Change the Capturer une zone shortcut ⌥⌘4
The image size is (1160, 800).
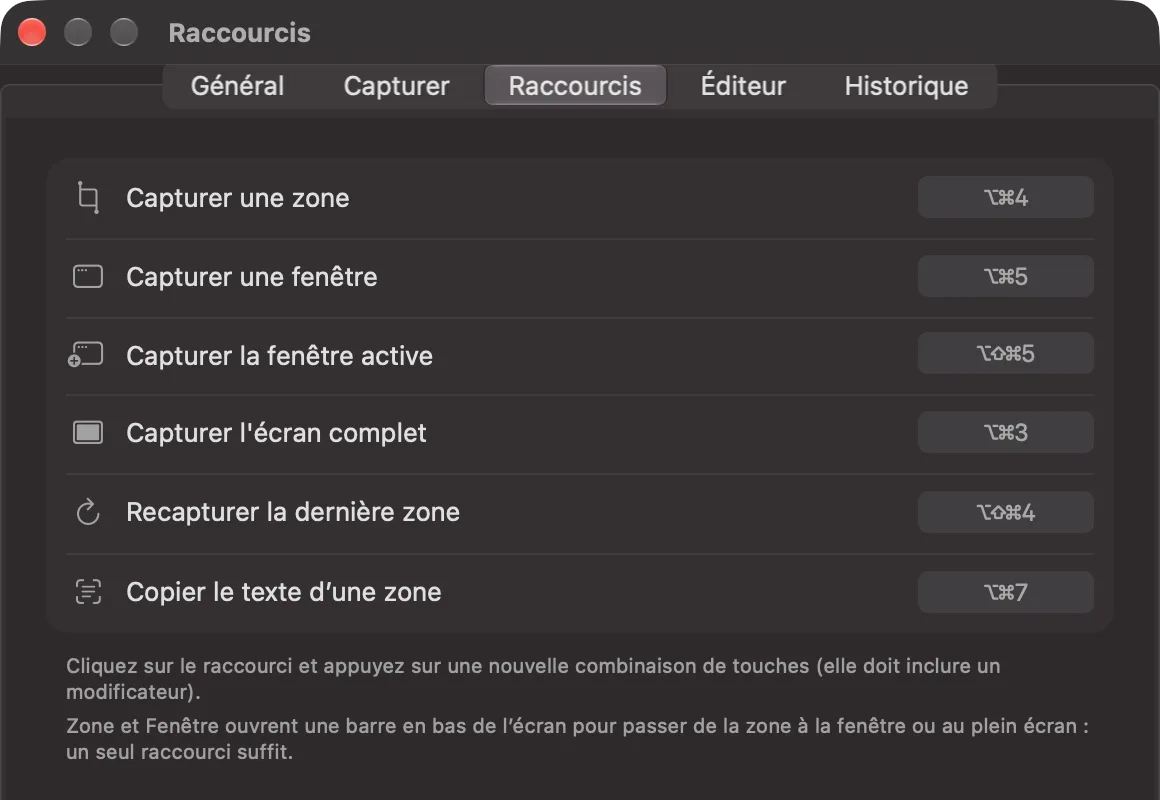pyautogui.click(x=1005, y=198)
